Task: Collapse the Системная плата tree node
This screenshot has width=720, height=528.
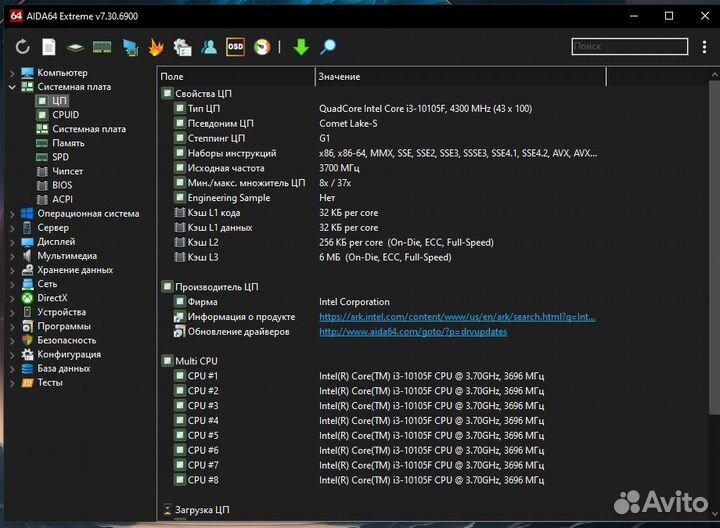Action: pyautogui.click(x=12, y=87)
